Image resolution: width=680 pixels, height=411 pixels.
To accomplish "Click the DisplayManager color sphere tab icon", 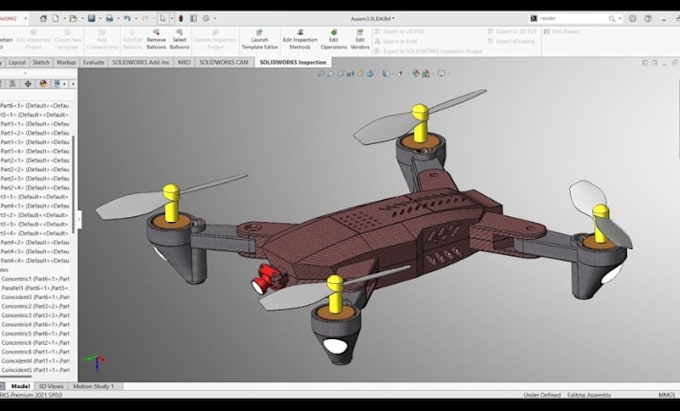I will point(43,84).
